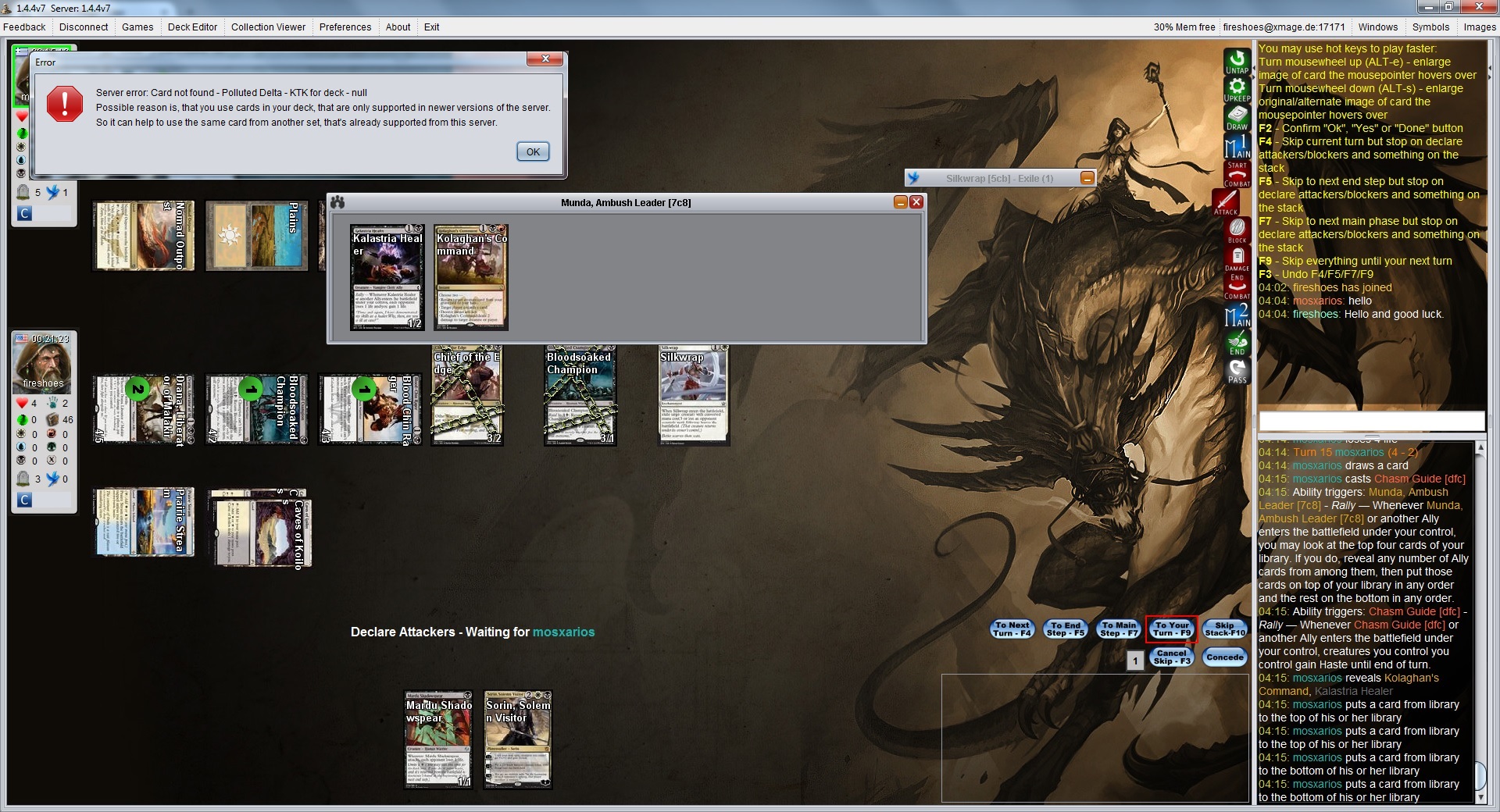Click the Images menu item

[1480, 27]
